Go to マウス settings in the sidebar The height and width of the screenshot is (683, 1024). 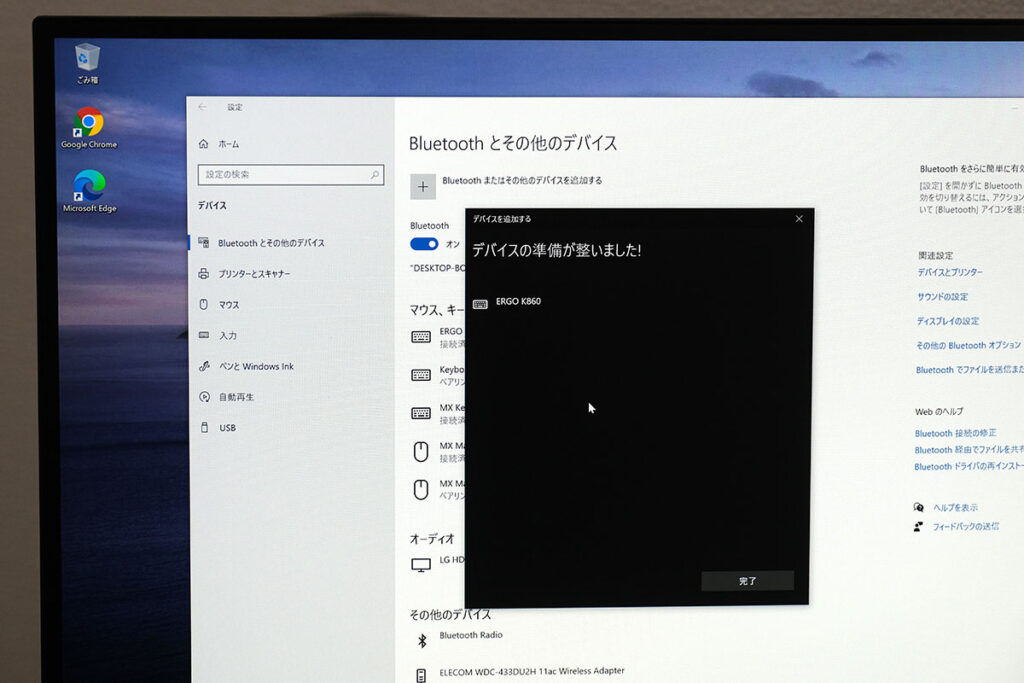click(229, 305)
